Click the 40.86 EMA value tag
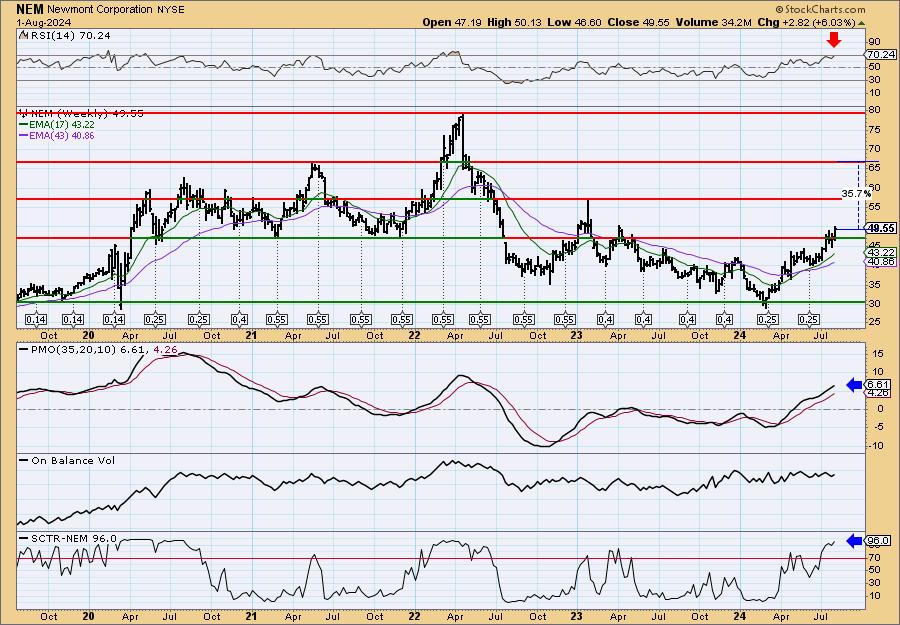The image size is (900, 625). click(880, 261)
